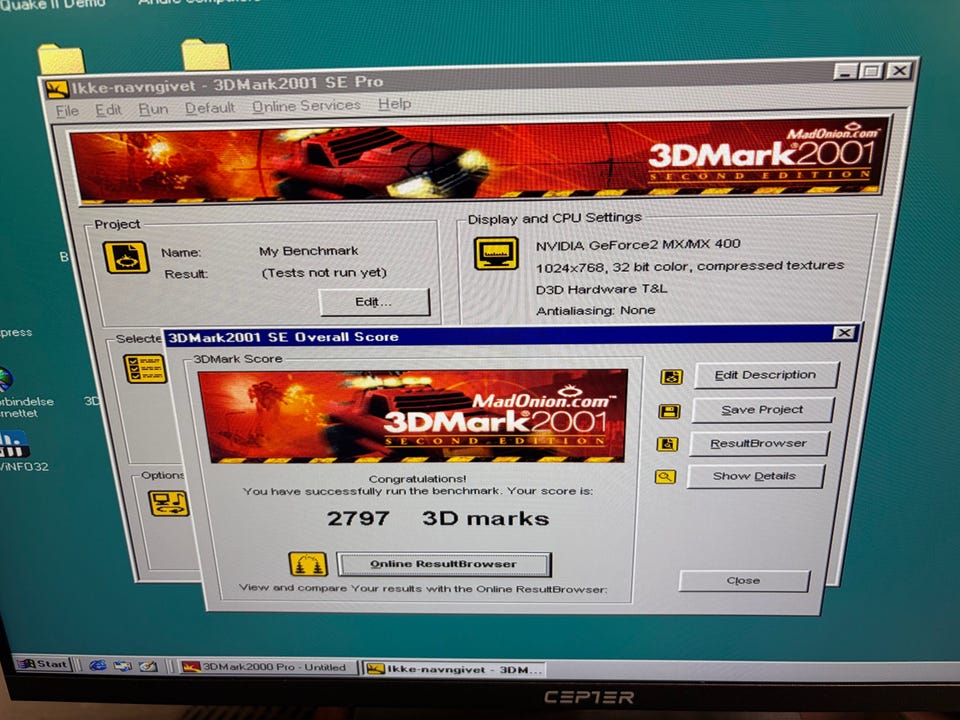This screenshot has height=720, width=960.
Task: Click the Antialiasing: None text
Action: (595, 310)
